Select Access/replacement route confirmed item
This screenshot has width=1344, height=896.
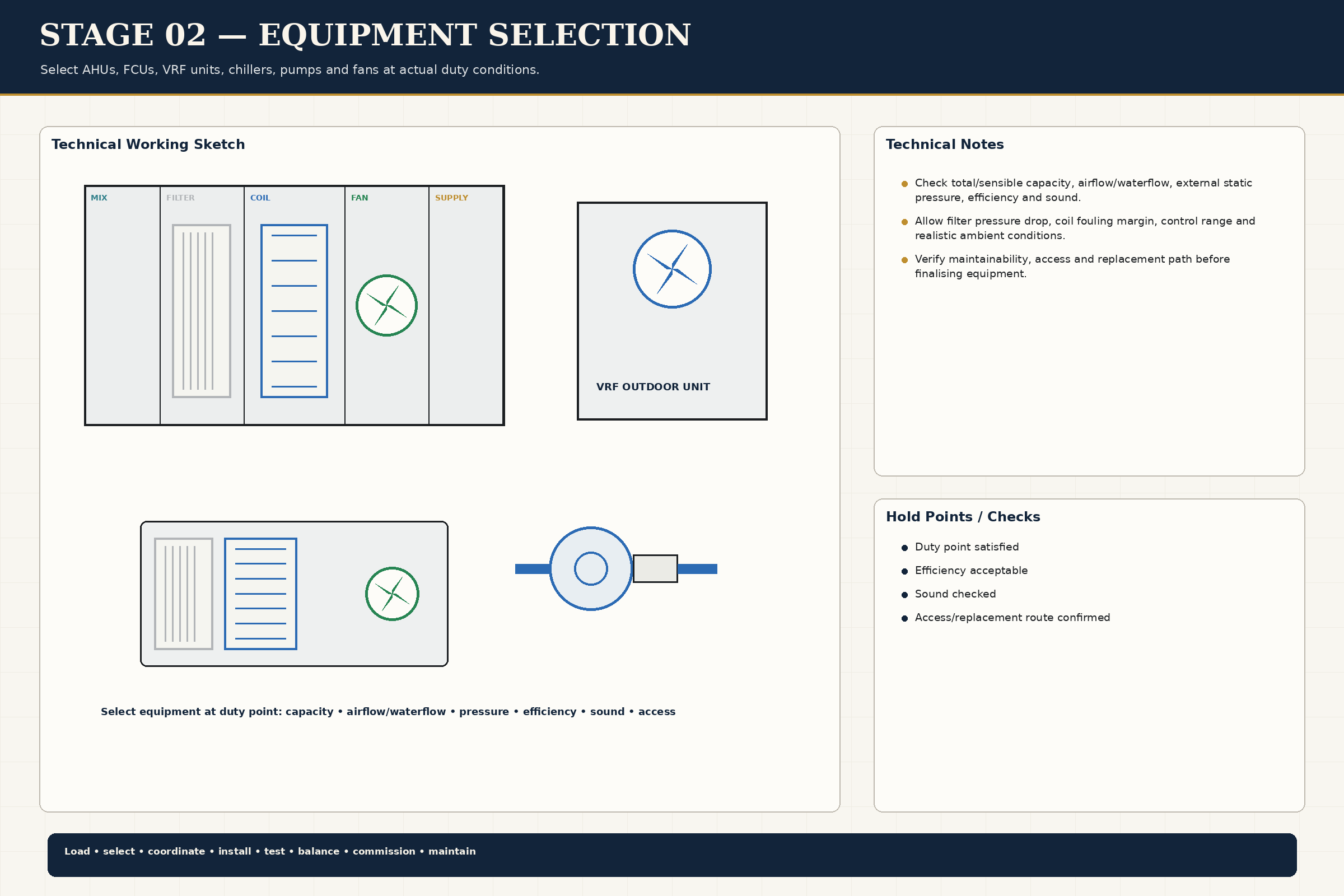tap(1012, 618)
